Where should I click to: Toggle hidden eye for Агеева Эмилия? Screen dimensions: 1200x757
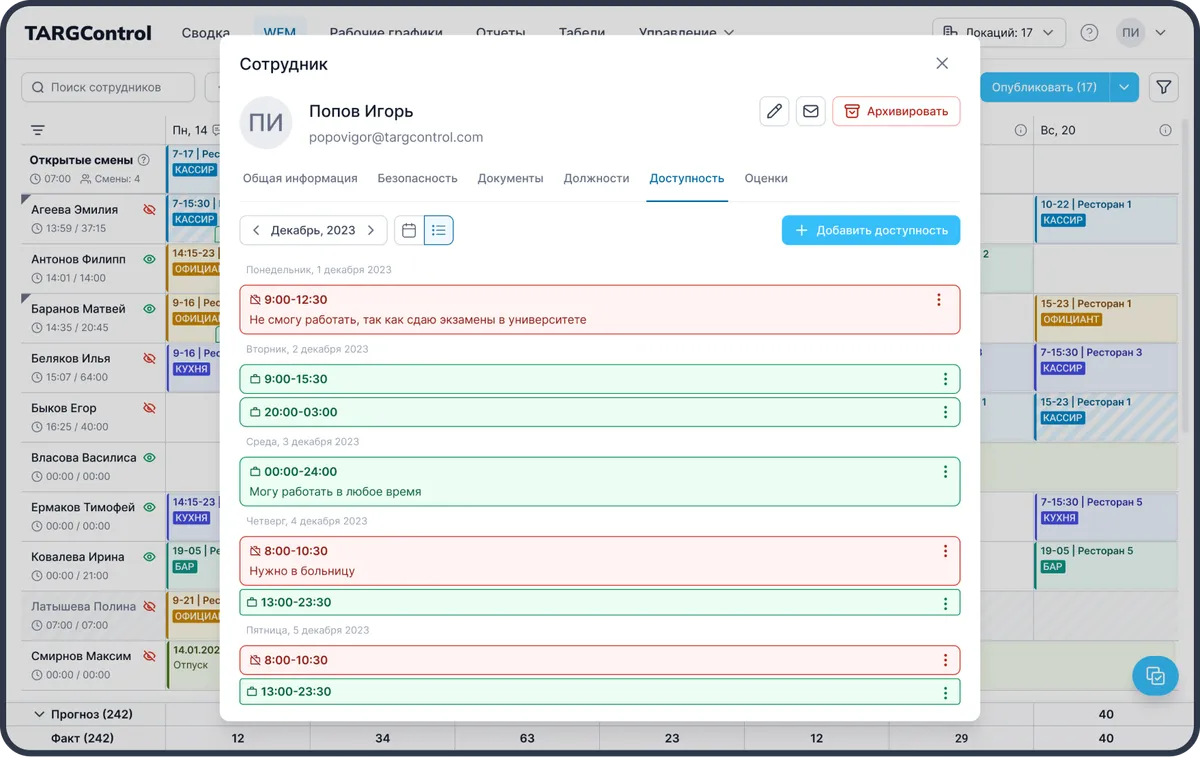pyautogui.click(x=150, y=210)
